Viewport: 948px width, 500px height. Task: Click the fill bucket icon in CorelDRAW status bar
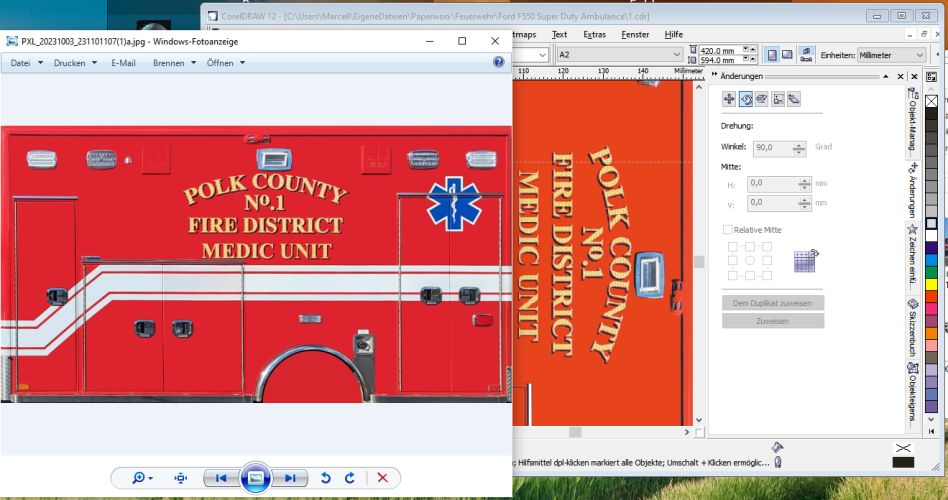[778, 447]
